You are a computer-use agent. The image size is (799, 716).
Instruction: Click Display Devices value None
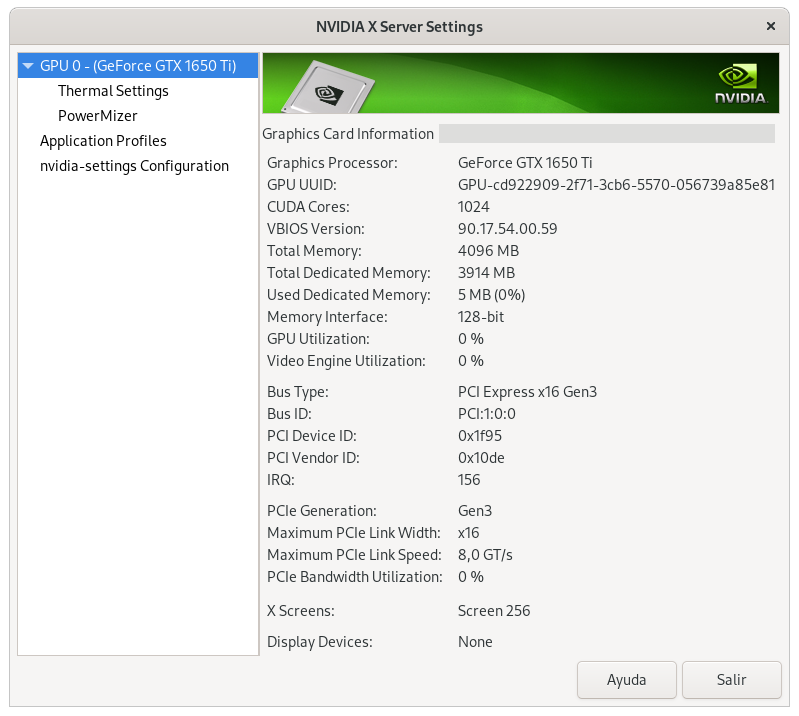(475, 642)
